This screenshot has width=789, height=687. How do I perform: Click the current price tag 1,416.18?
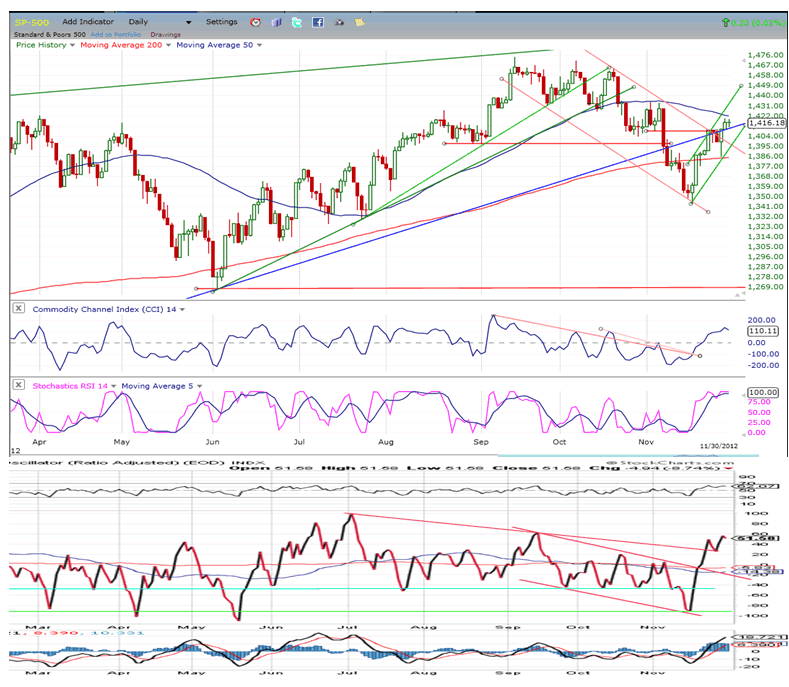pos(766,123)
